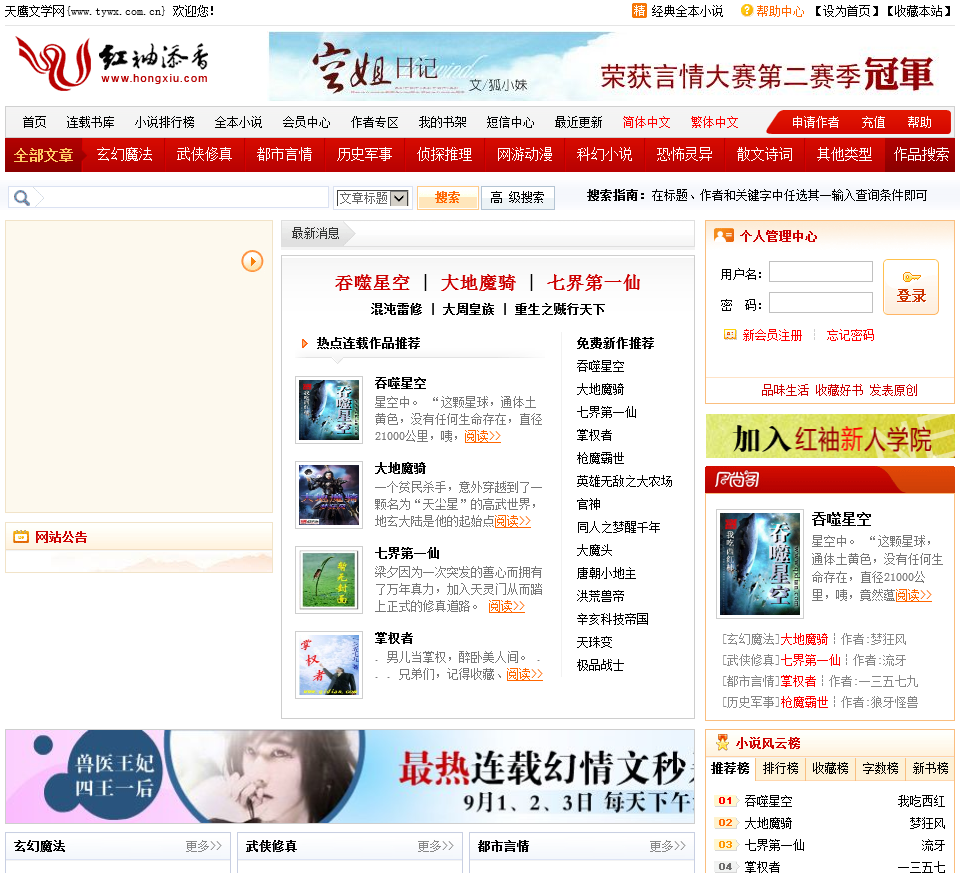960x873 pixels.
Task: Click the 小说风云榜 medal icon
Action: (722, 743)
